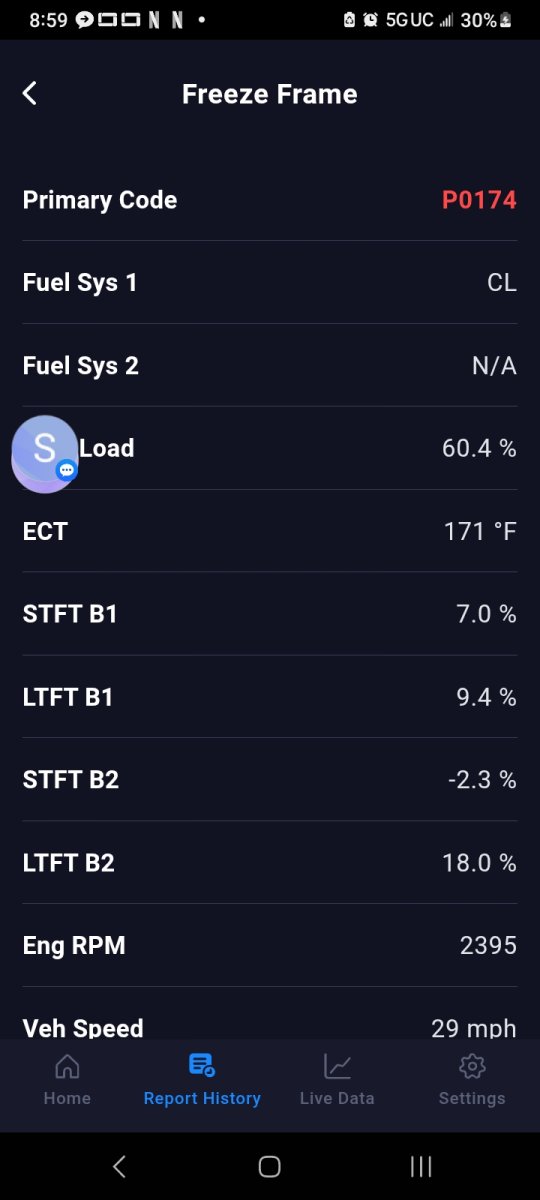Tap the back arrow beside Freeze Frame
The height and width of the screenshot is (1200, 540).
[x=30, y=93]
